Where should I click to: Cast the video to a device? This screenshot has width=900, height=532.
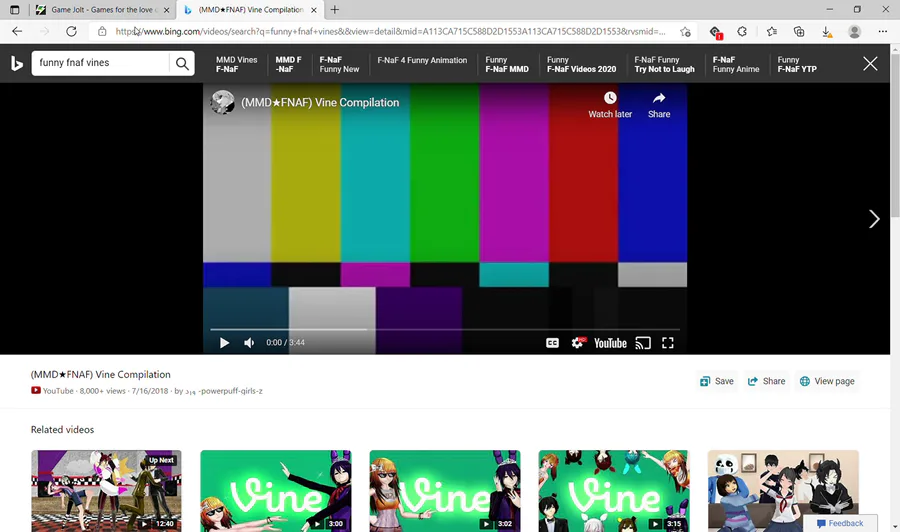[x=643, y=343]
